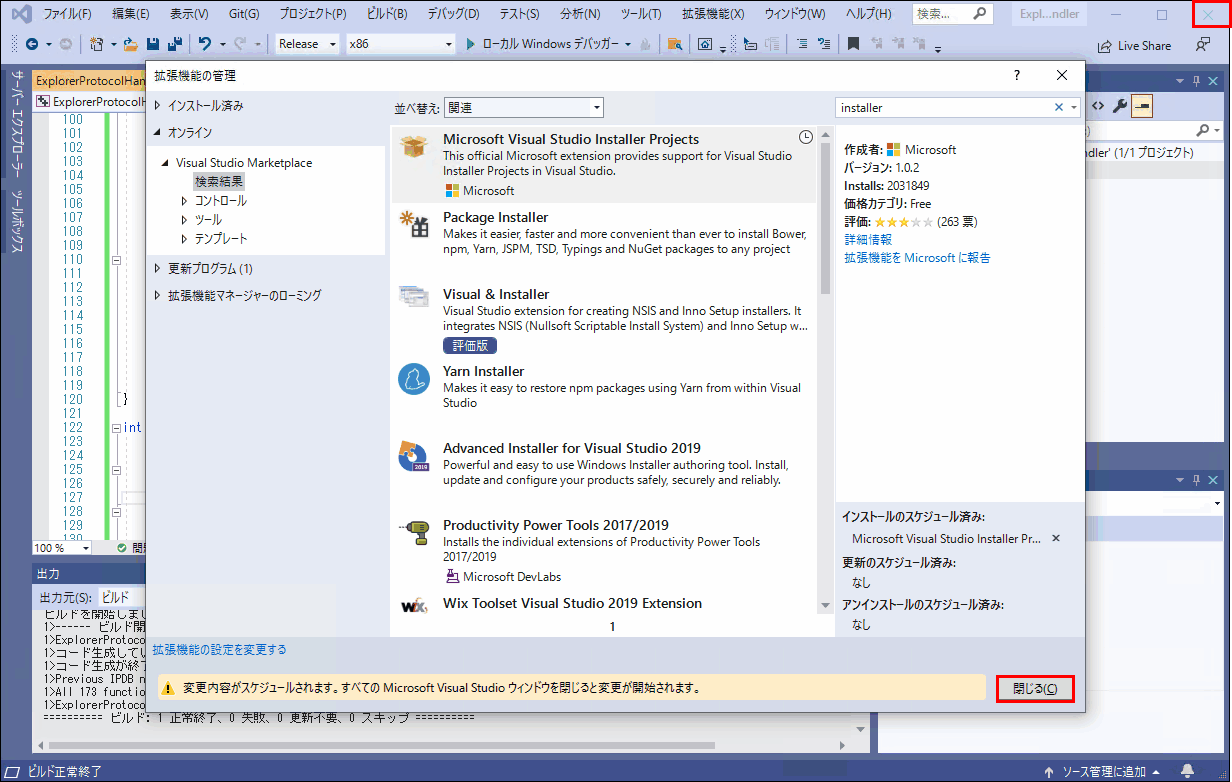
Task: Open the 詳細情報 link
Action: pos(868,240)
